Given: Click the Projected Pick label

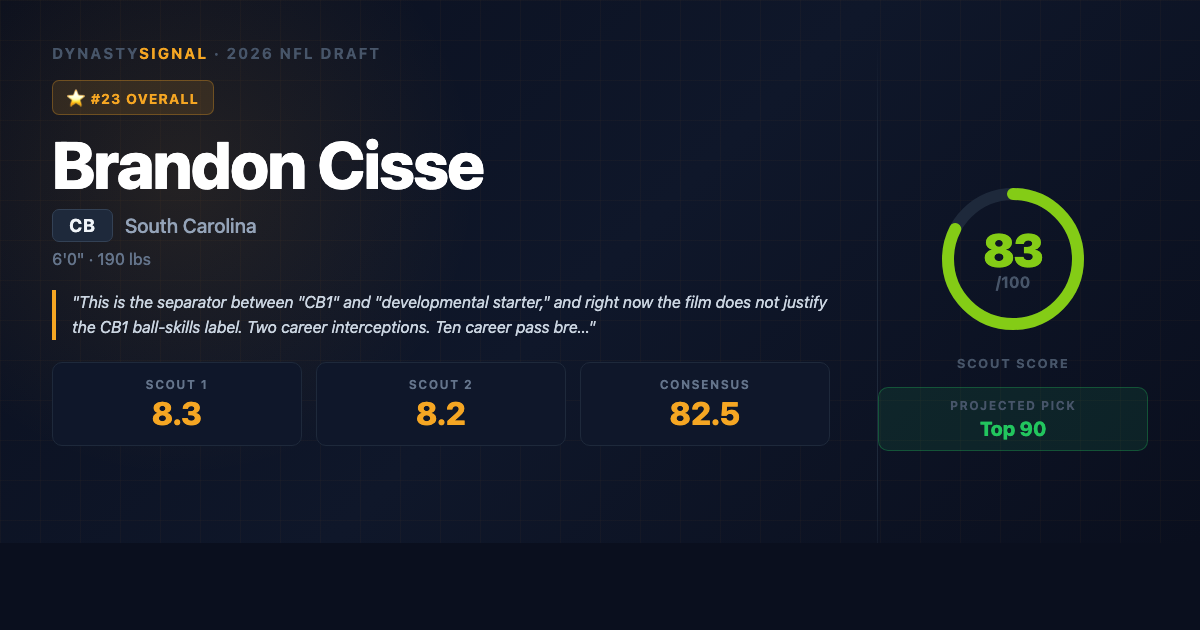Looking at the screenshot, I should (1013, 406).
